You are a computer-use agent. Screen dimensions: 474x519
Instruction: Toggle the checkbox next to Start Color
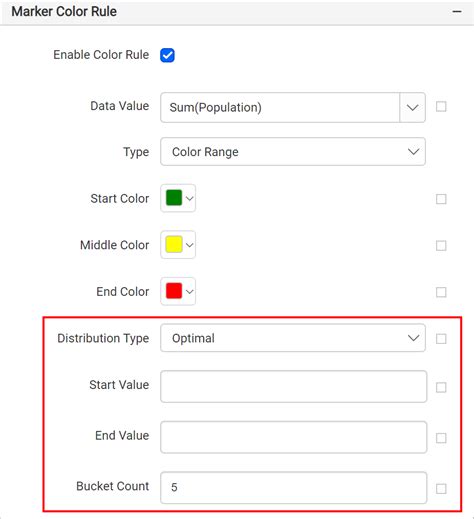click(441, 199)
